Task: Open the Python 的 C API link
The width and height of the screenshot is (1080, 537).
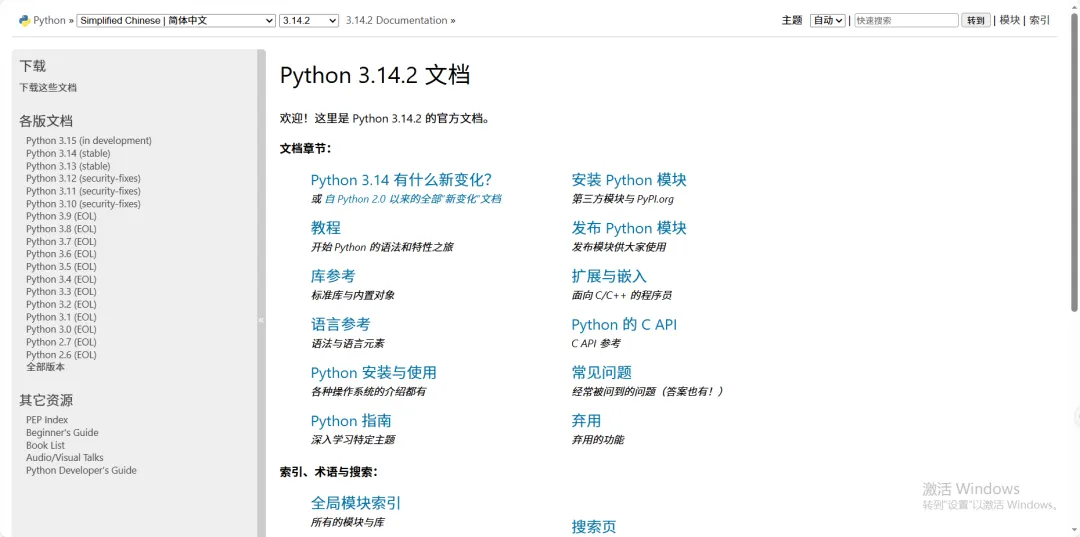Action: click(624, 324)
